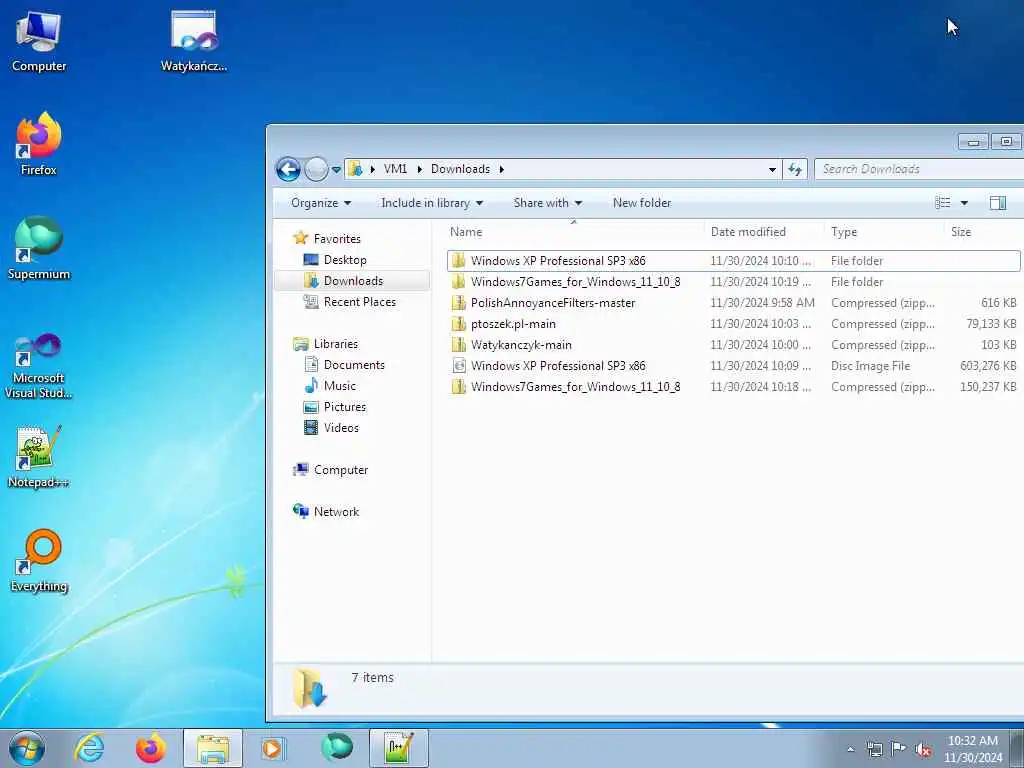Screen dimensions: 1024x768
Task: Show hidden tray icons arrow
Action: pyautogui.click(x=850, y=749)
